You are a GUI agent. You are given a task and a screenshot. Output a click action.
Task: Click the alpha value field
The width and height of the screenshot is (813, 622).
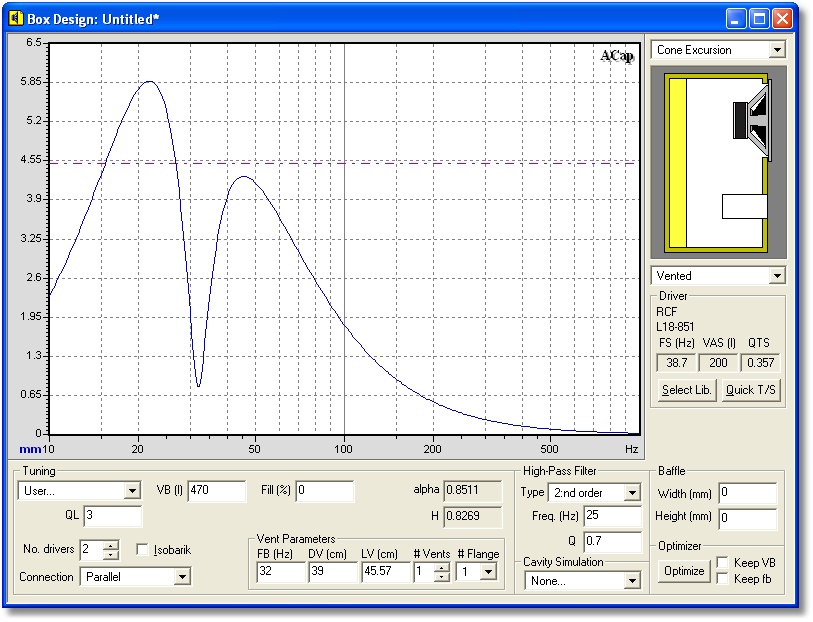pos(473,490)
